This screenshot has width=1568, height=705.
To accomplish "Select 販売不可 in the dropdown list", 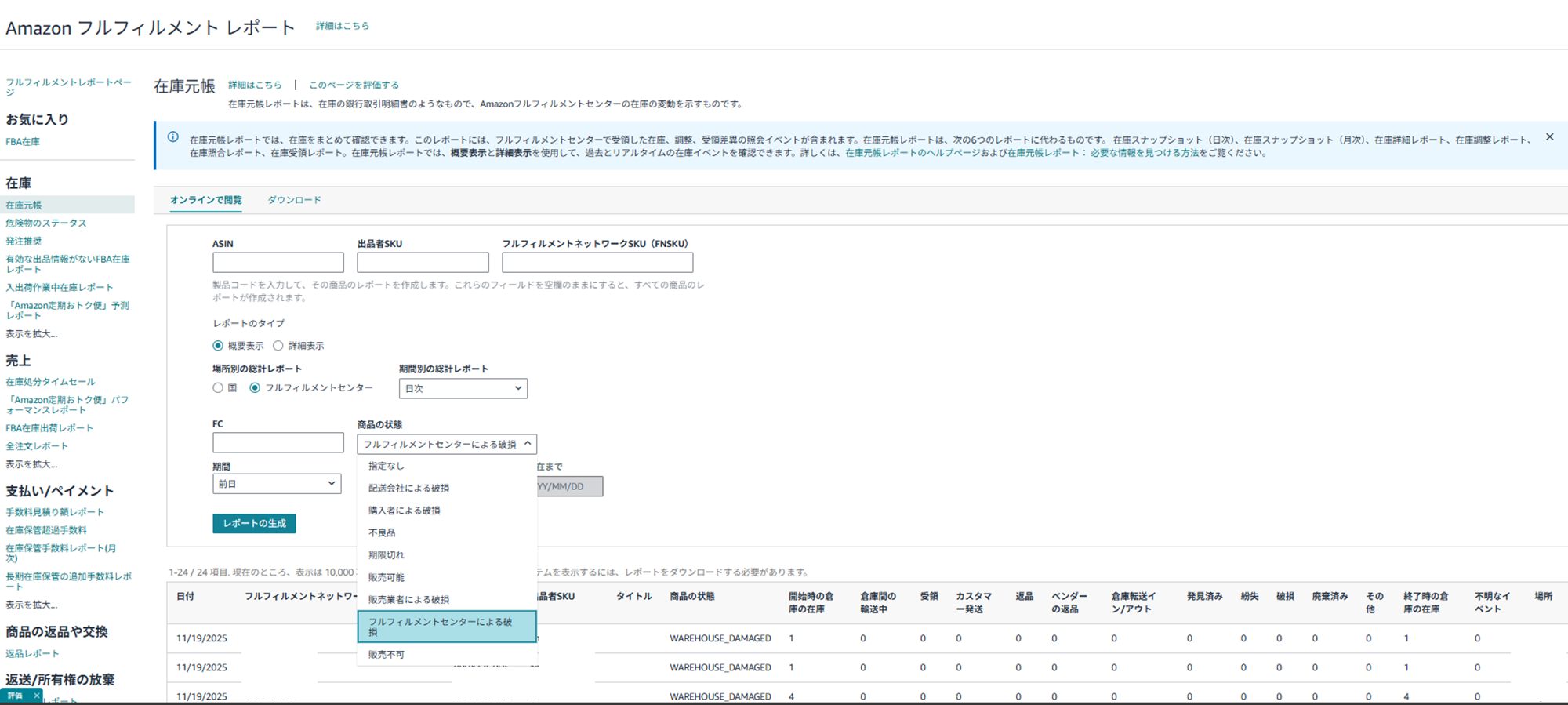I will click(x=387, y=655).
